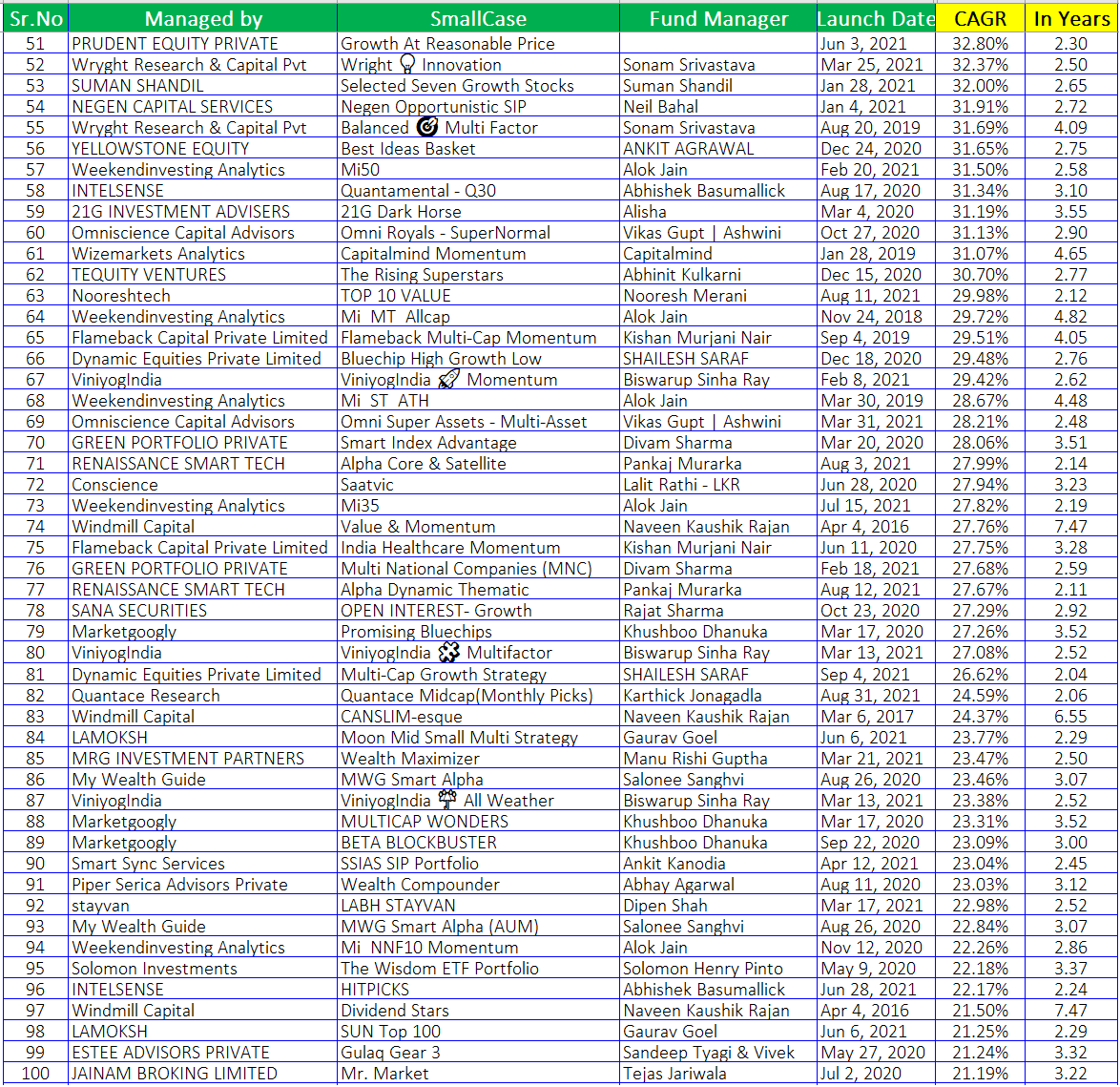Click Capitalmind Momentum cell
The height and width of the screenshot is (1087, 1120).
click(478, 254)
